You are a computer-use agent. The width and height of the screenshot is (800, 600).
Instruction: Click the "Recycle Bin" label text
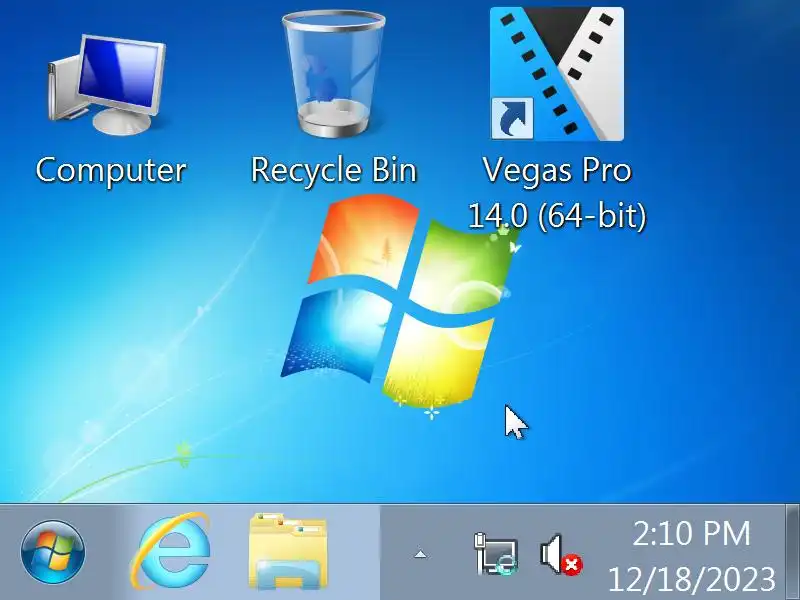334,170
